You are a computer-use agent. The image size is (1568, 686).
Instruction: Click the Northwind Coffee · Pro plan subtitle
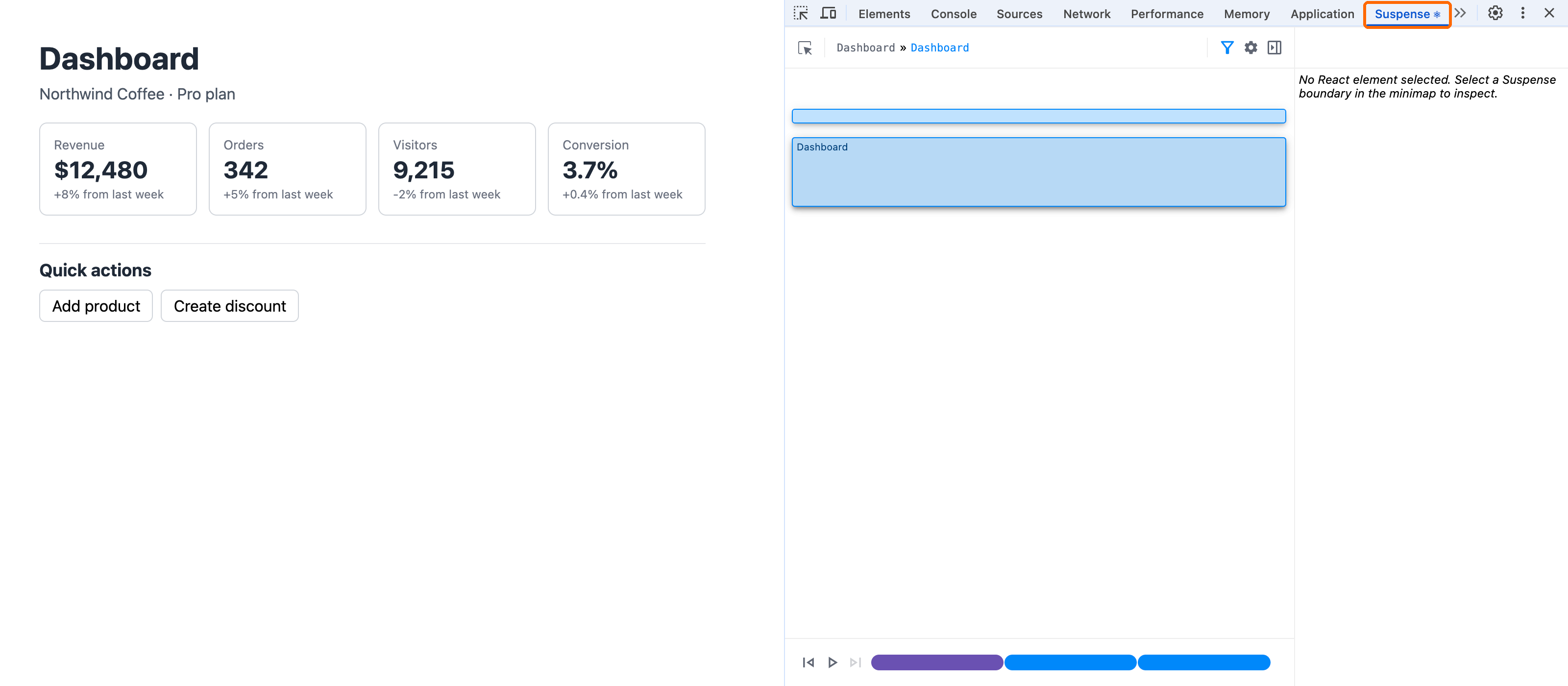click(137, 95)
